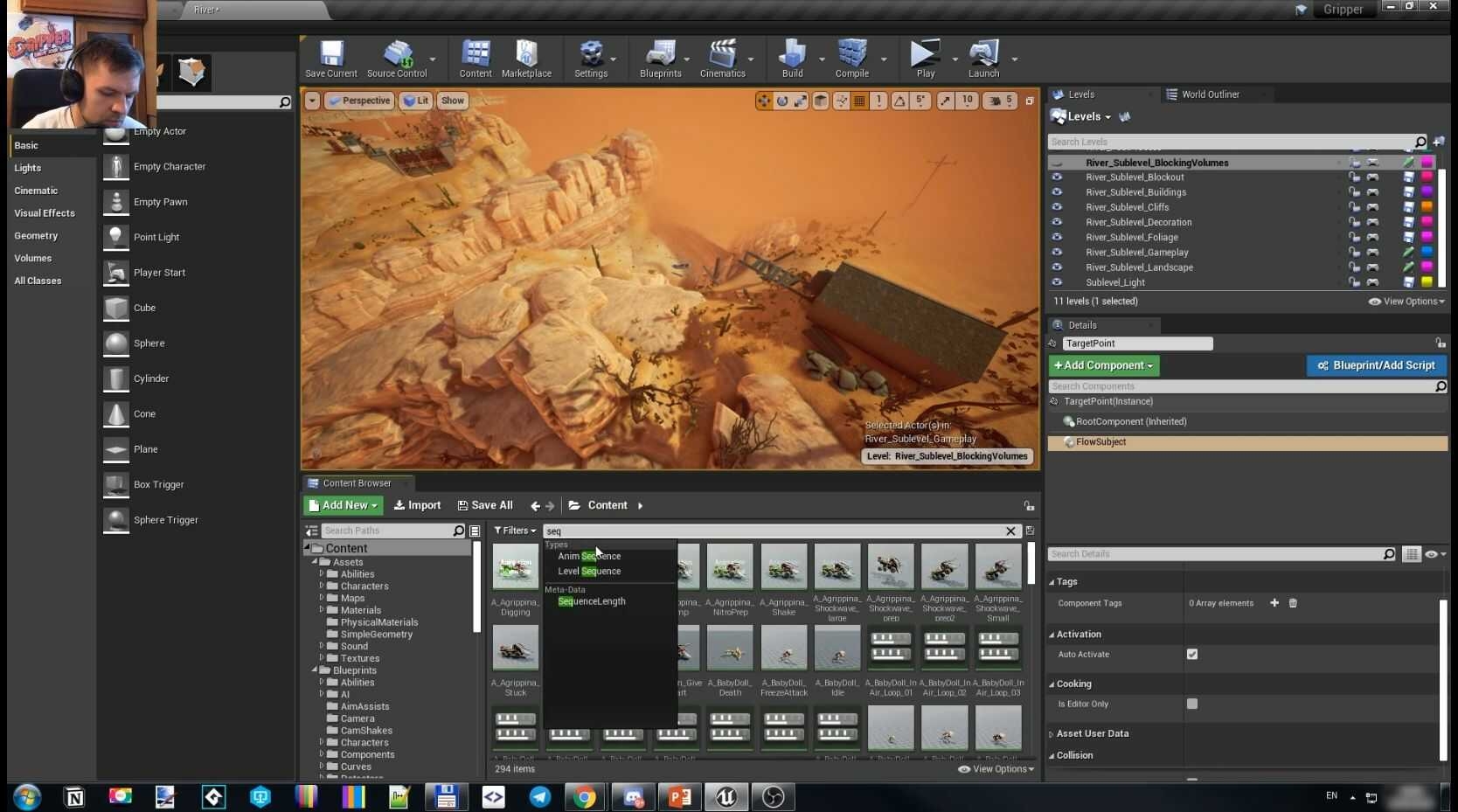Screen dimensions: 1458x812
Task: Expand the Asset User Data section
Action: pos(1052,734)
